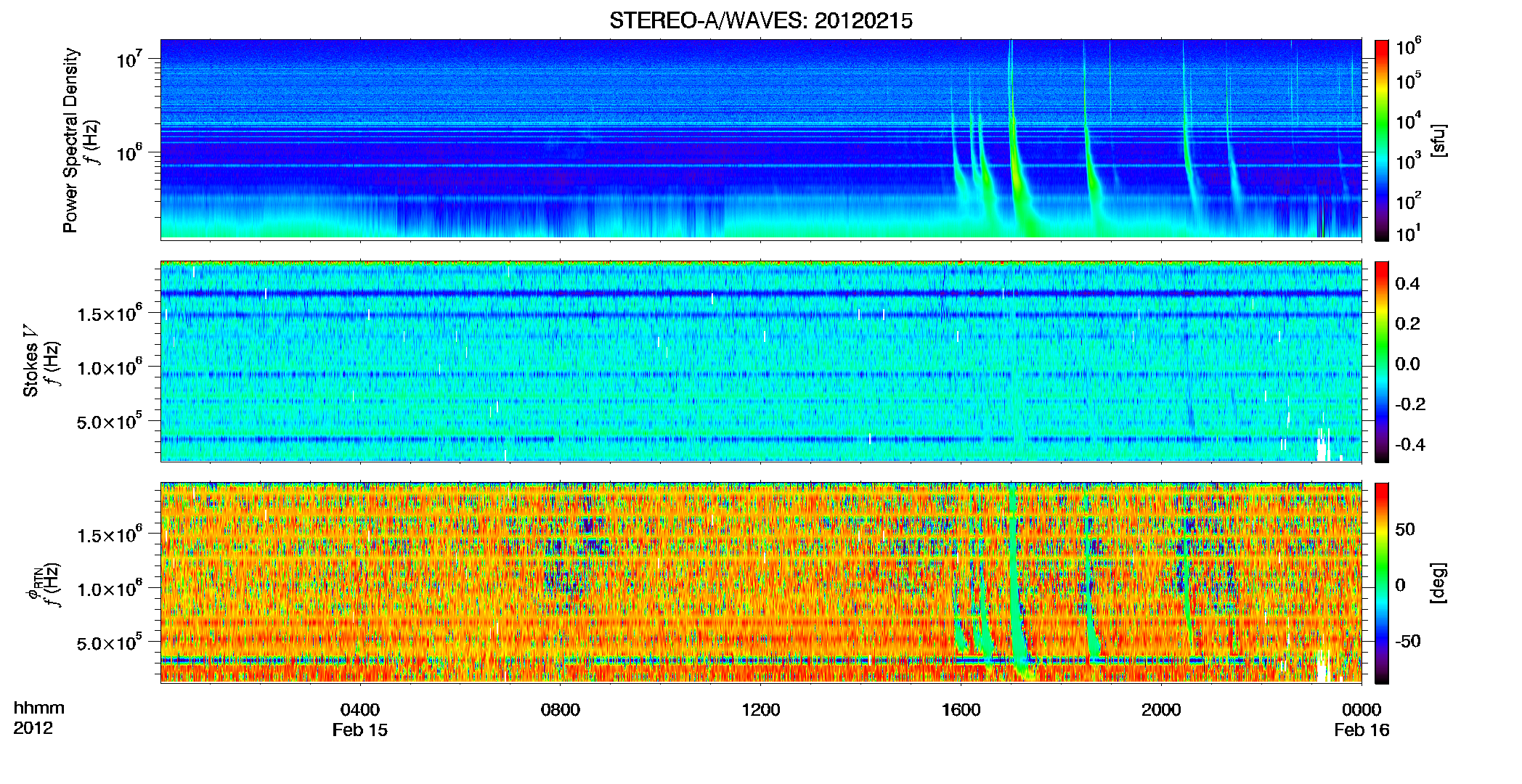Click the Power Spectral Density axis label
The height and width of the screenshot is (784, 1522).
70,140
